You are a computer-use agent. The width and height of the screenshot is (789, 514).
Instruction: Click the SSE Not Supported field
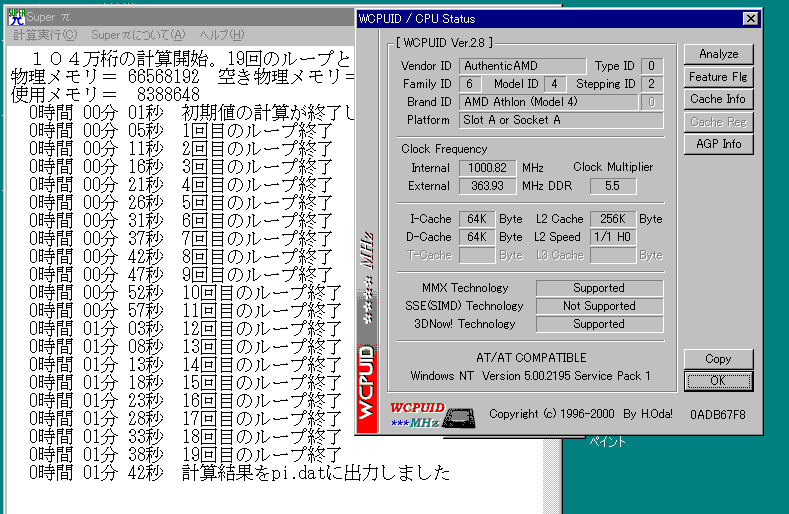[x=599, y=306]
